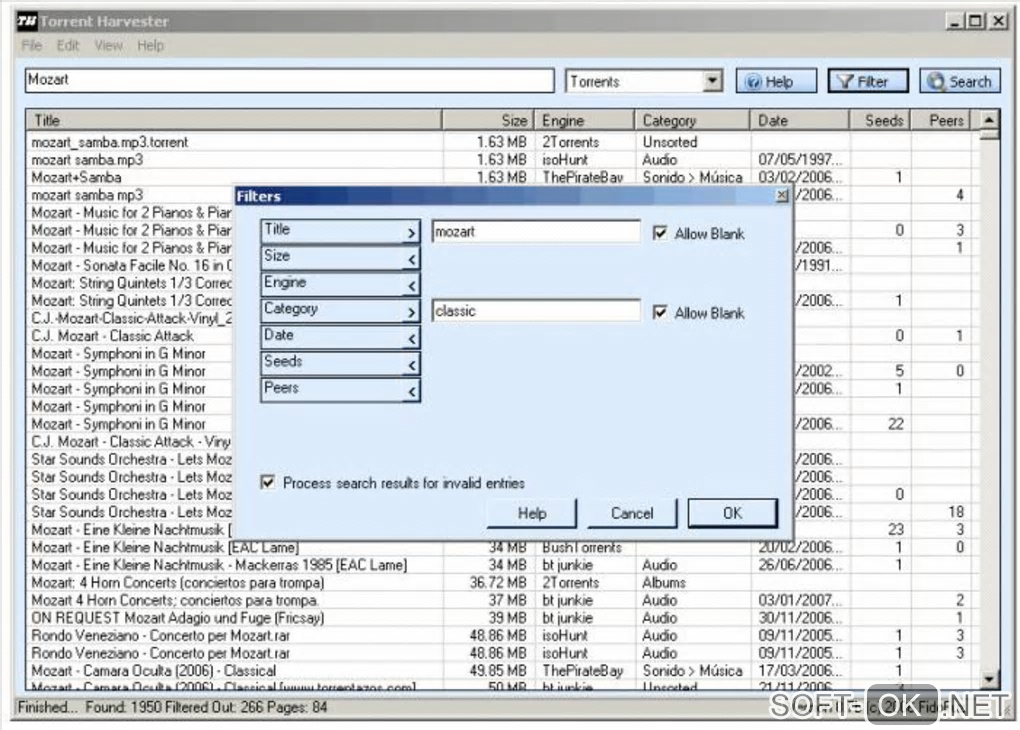Expand the Peers filter row

411,391
